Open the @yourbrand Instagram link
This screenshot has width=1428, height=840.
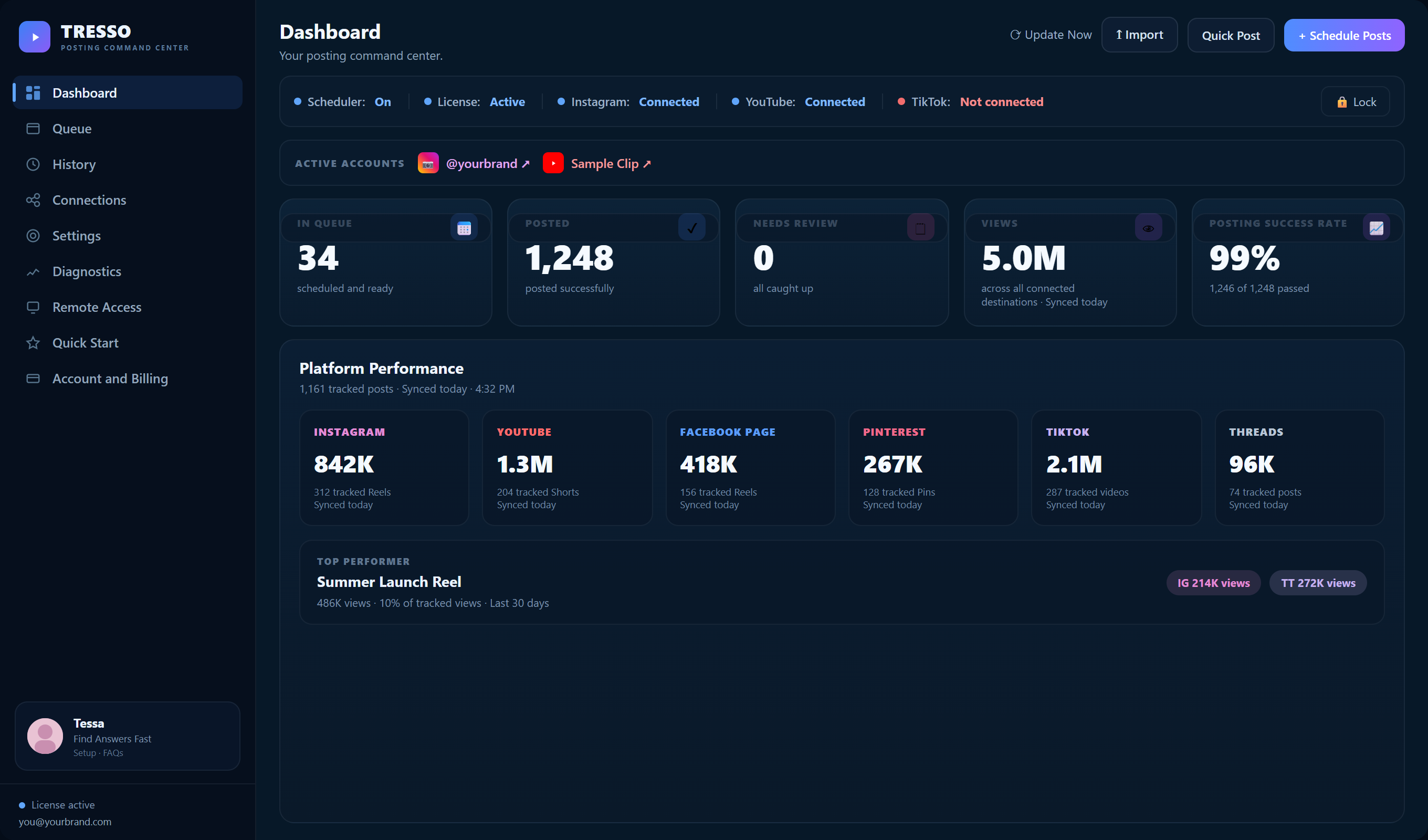[487, 164]
